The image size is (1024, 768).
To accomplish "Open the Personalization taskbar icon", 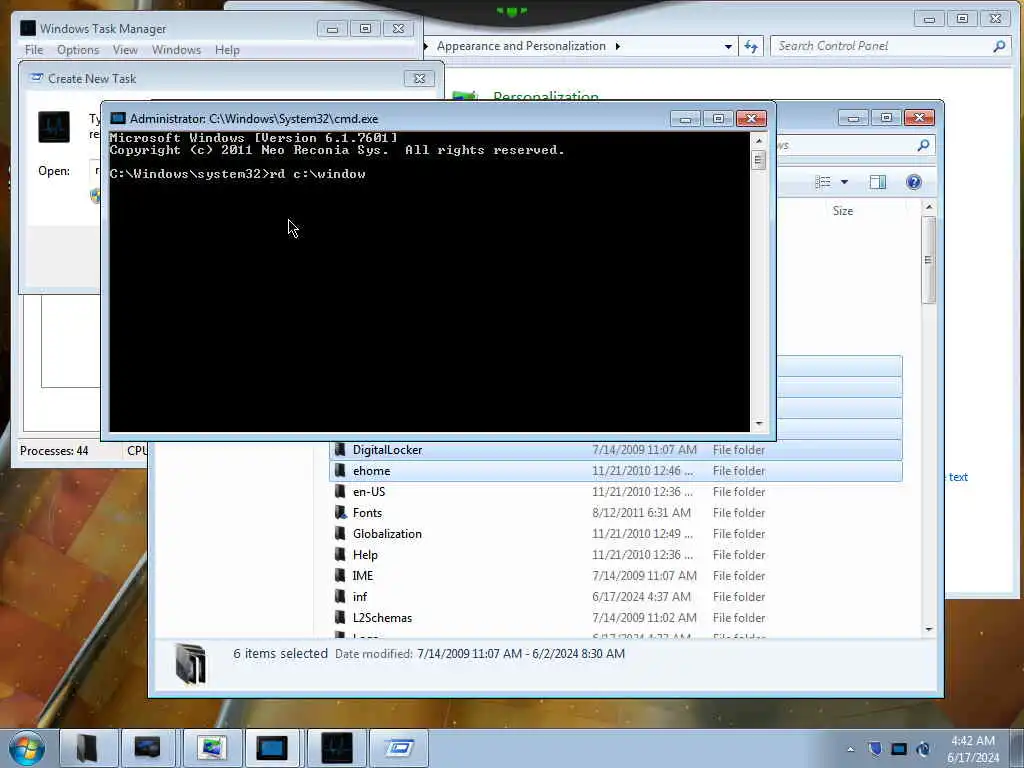I will 212,748.
